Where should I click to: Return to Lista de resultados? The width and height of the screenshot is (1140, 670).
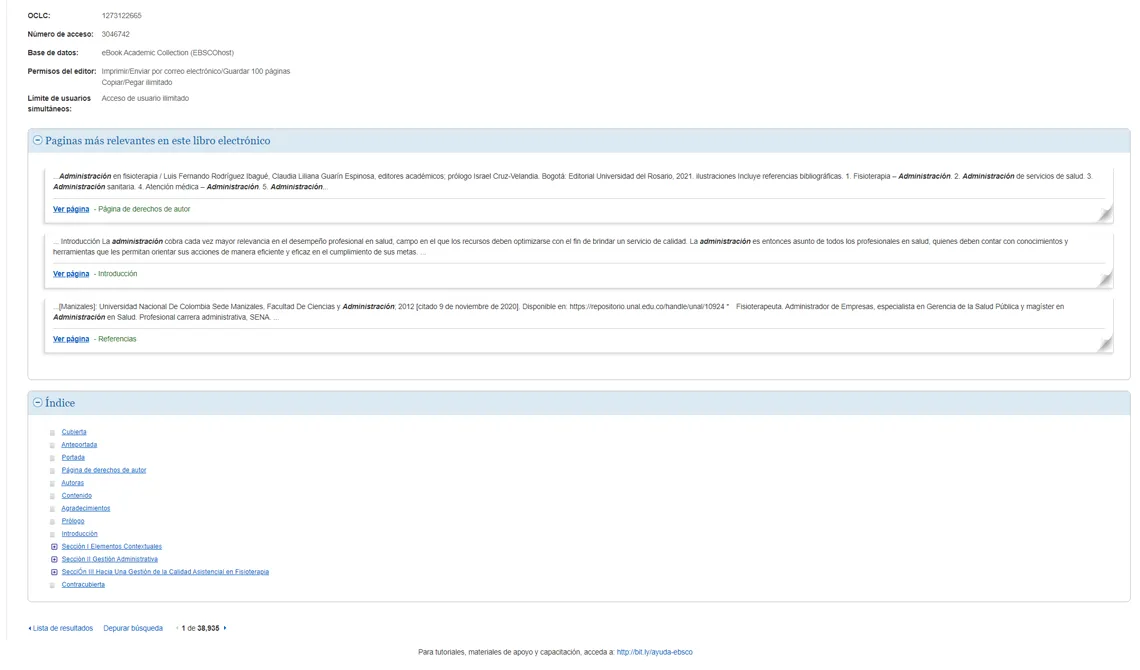pos(61,628)
